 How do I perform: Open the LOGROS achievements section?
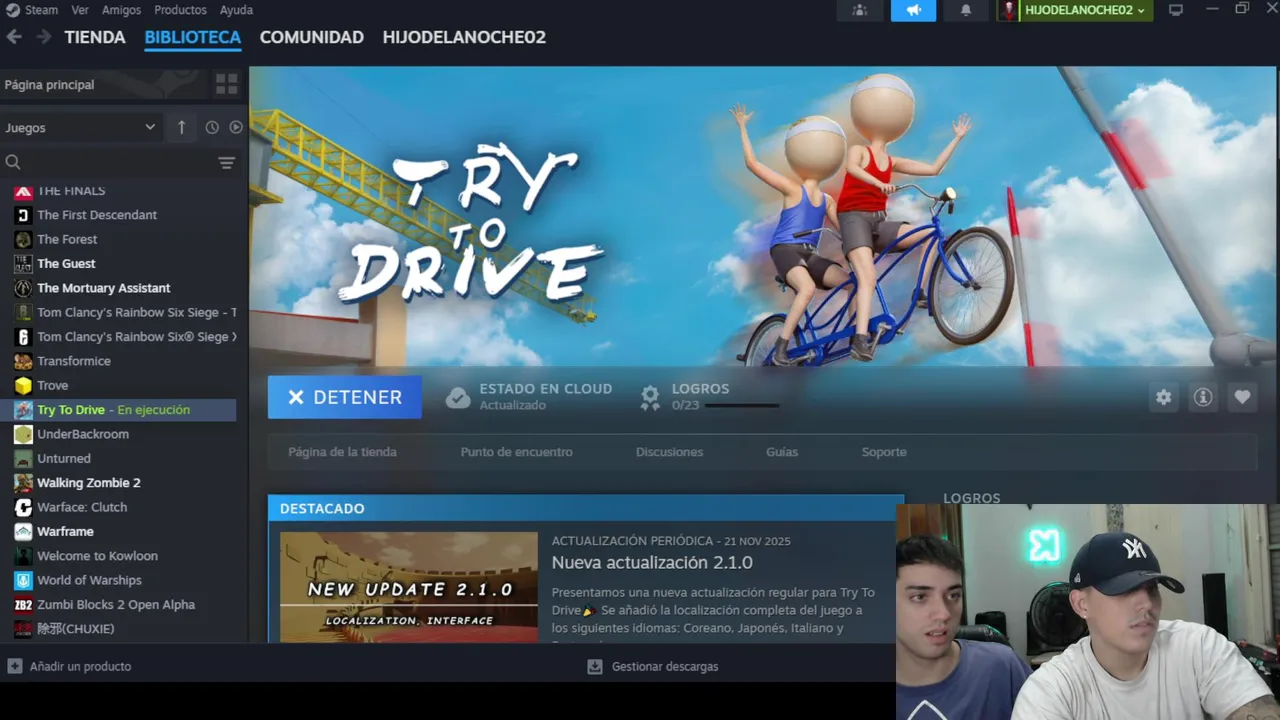(x=700, y=388)
